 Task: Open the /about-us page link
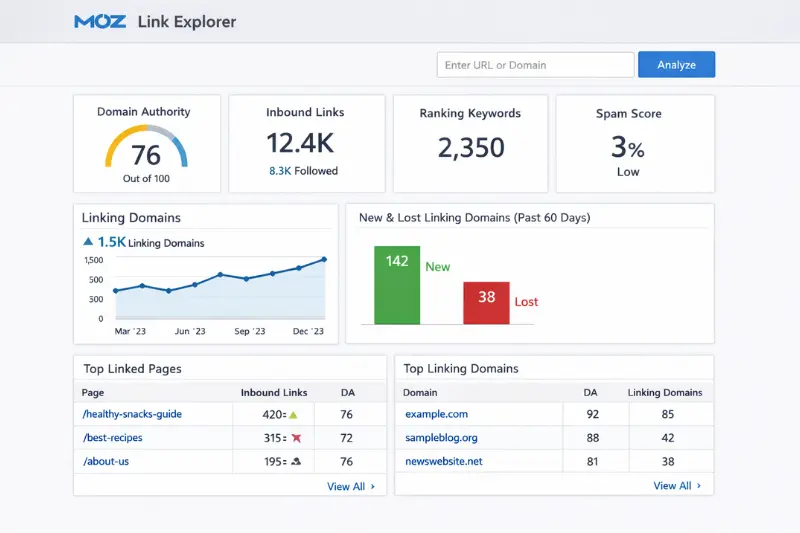coord(106,461)
